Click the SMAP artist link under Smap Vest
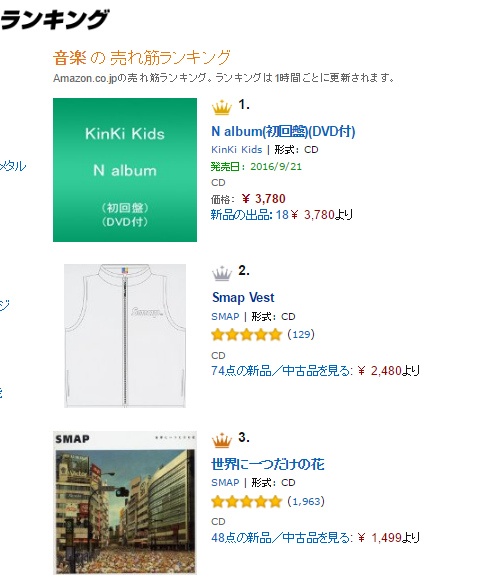The image size is (479, 585). pyautogui.click(x=225, y=316)
